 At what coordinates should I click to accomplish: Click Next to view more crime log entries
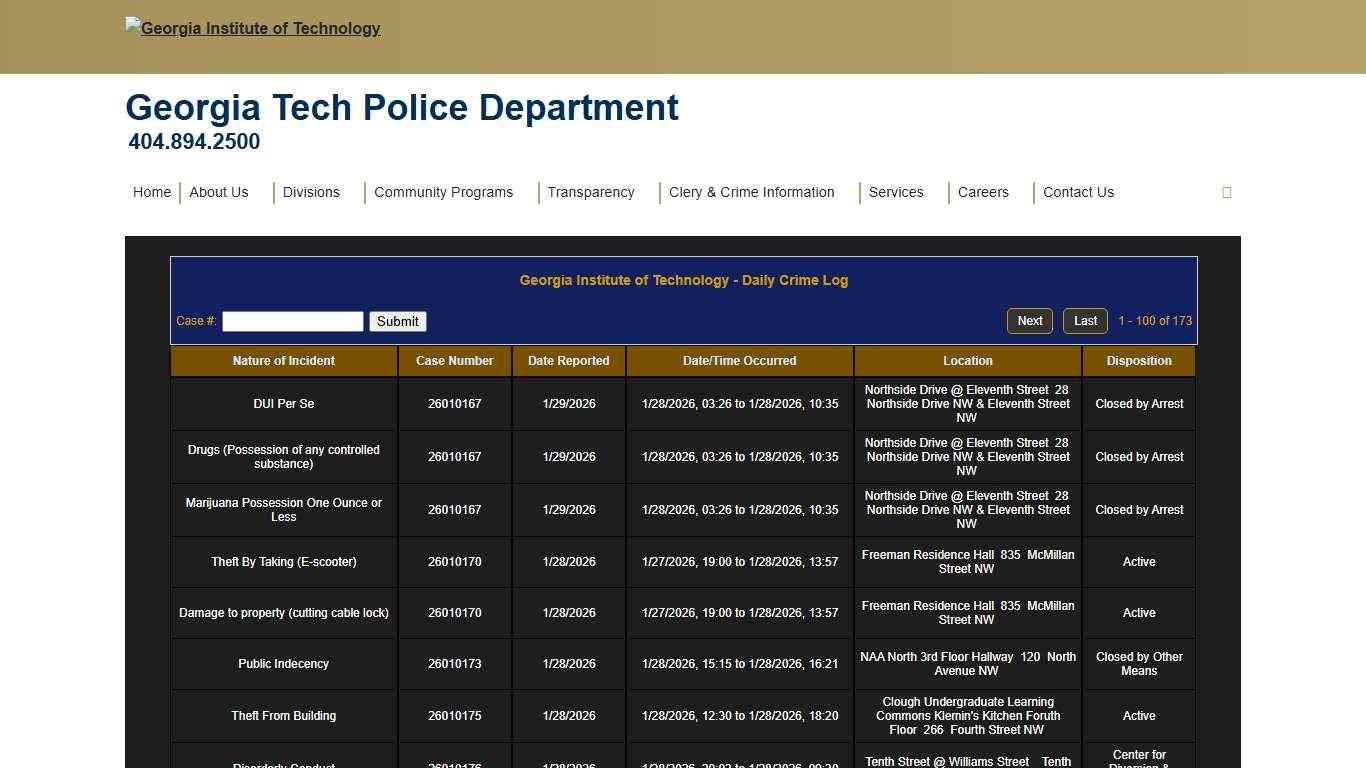1029,321
